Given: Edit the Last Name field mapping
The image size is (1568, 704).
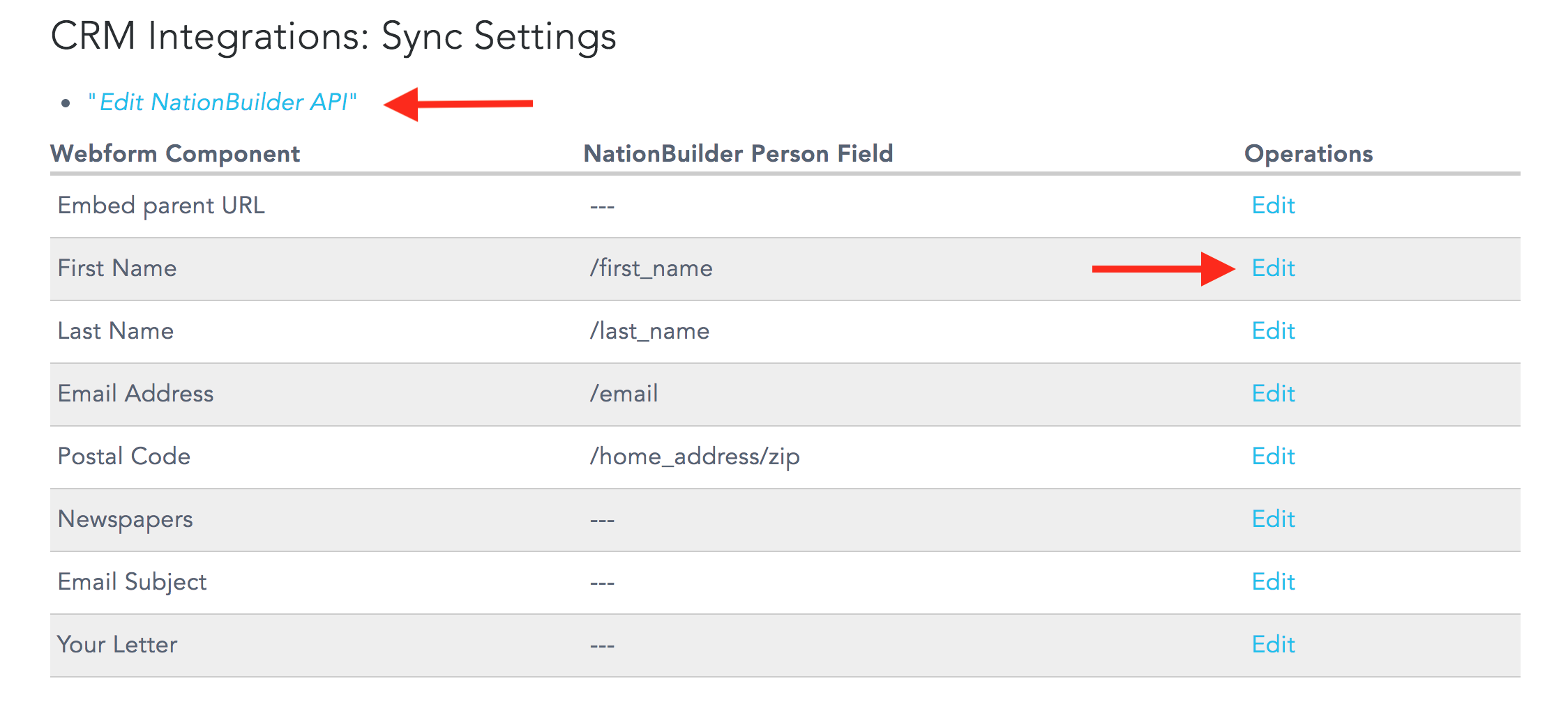Looking at the screenshot, I should point(1273,331).
